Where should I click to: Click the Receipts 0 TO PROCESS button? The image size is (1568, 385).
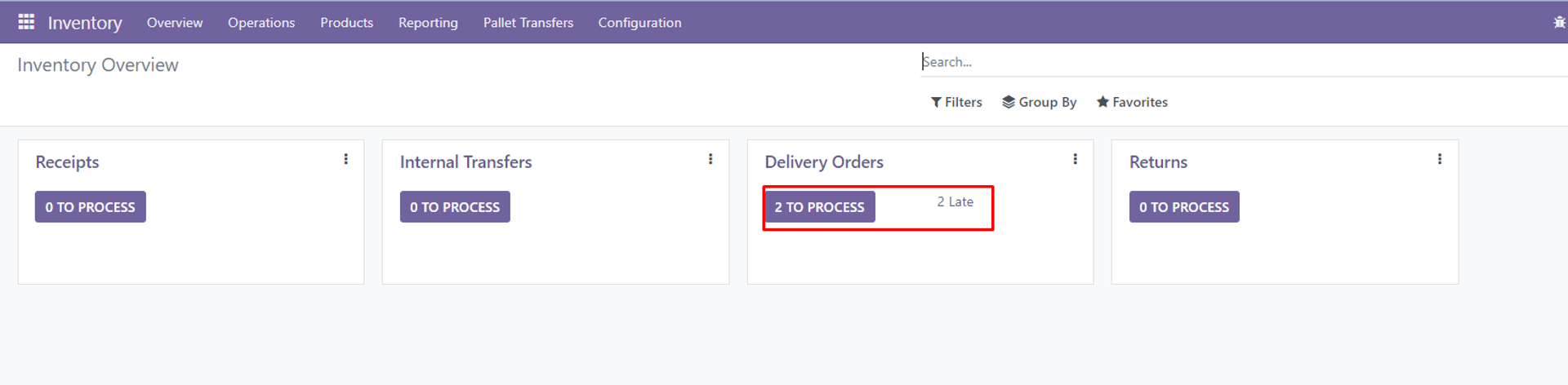point(91,207)
